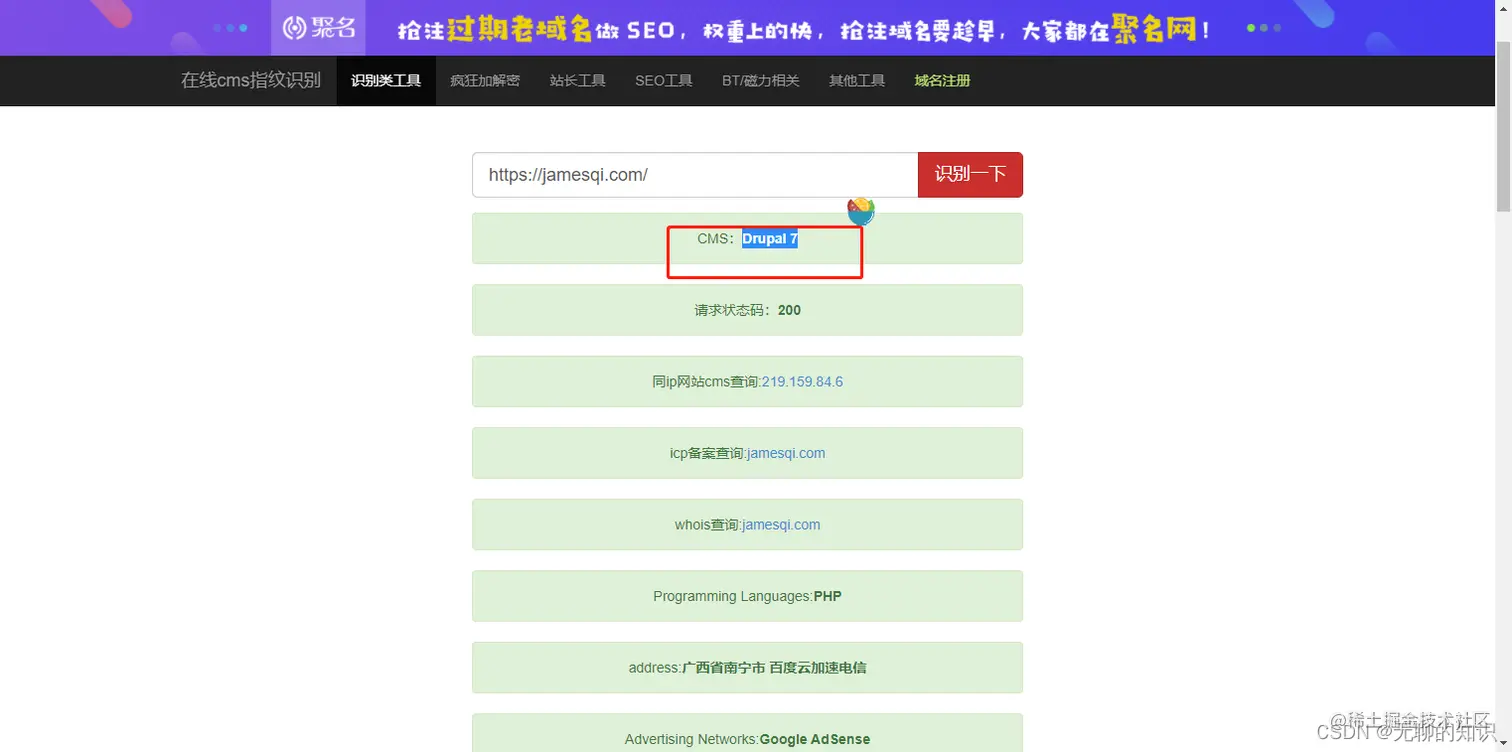Open the 其他工具 menu item
Image resolution: width=1512 pixels, height=752 pixels.
pos(856,80)
